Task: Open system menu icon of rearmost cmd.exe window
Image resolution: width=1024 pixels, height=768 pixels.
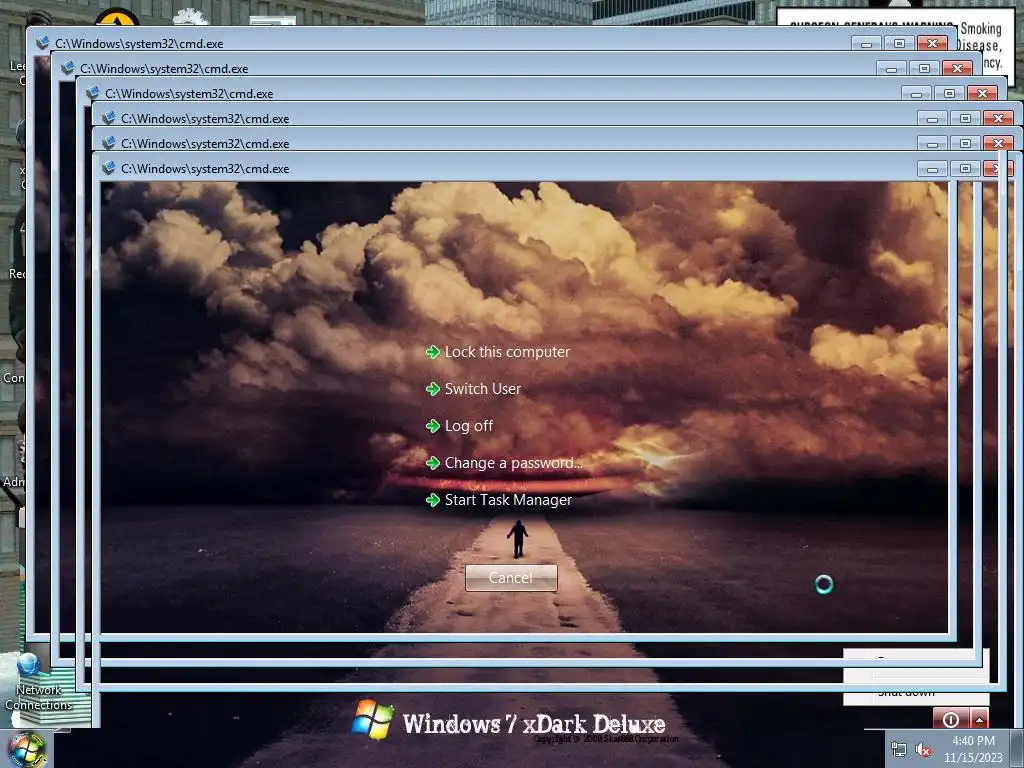Action: (x=42, y=44)
